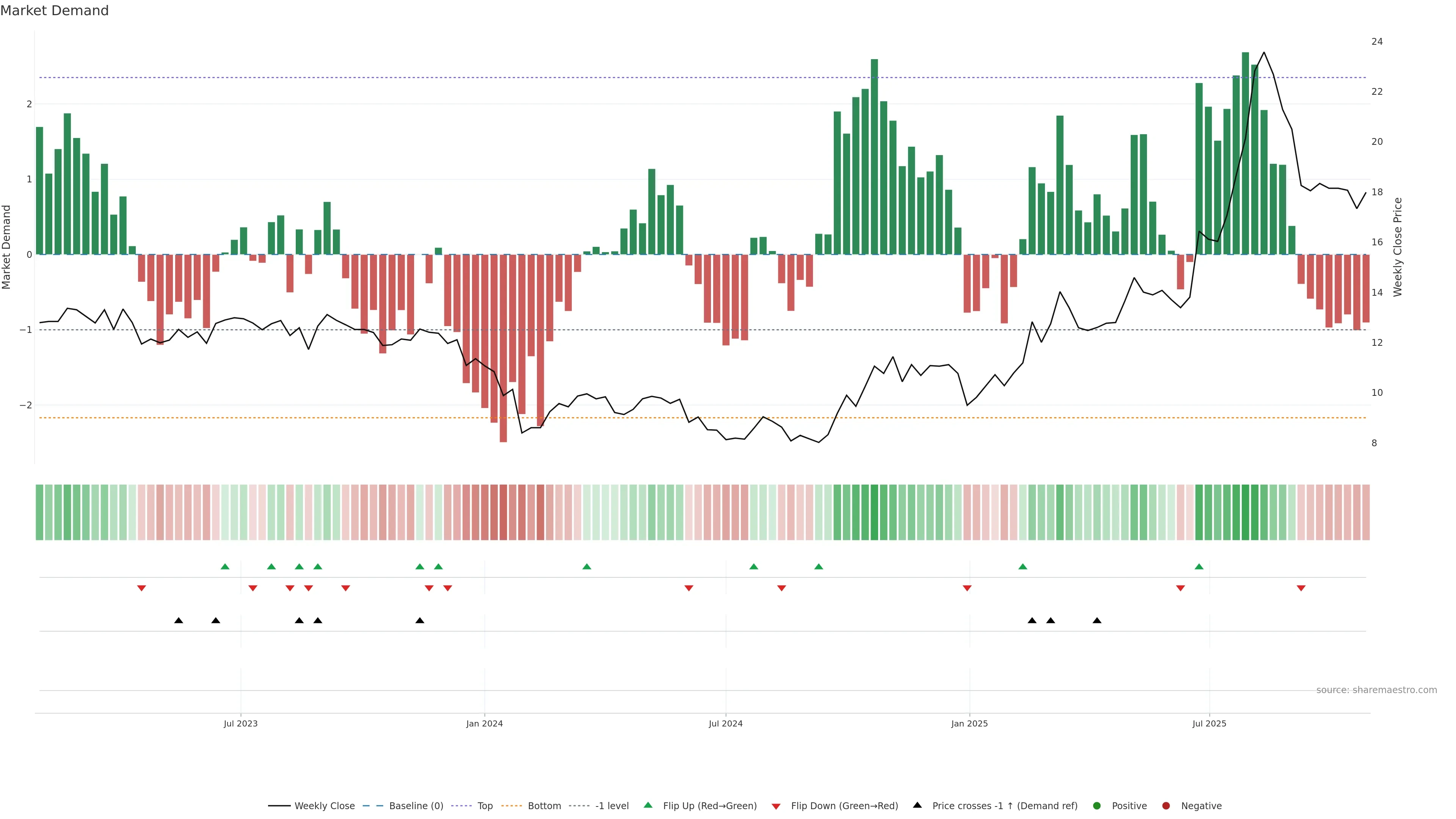Click the leftmost green Flip Up marker
The image size is (1456, 819).
[x=225, y=566]
